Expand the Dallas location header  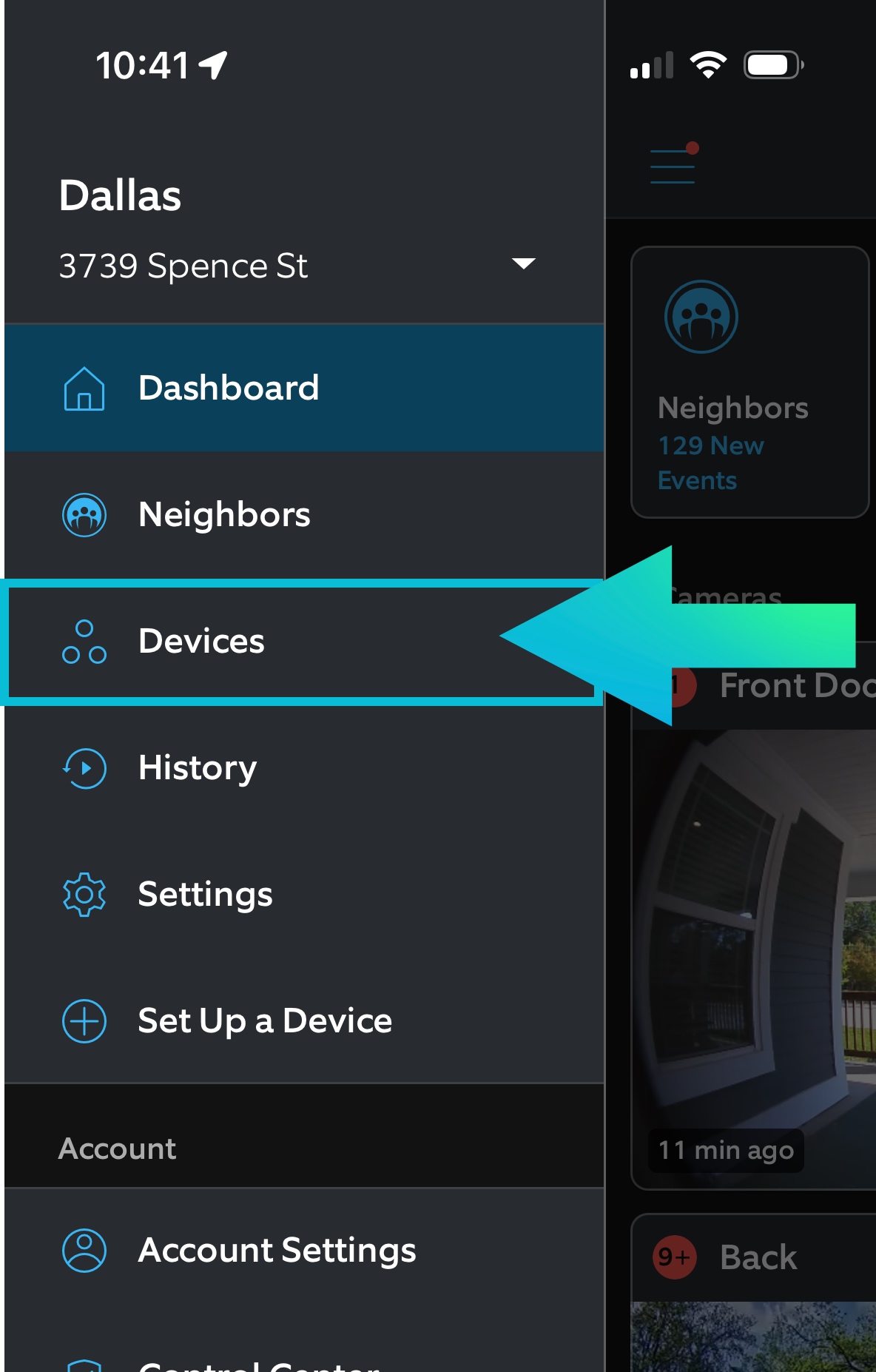click(120, 195)
